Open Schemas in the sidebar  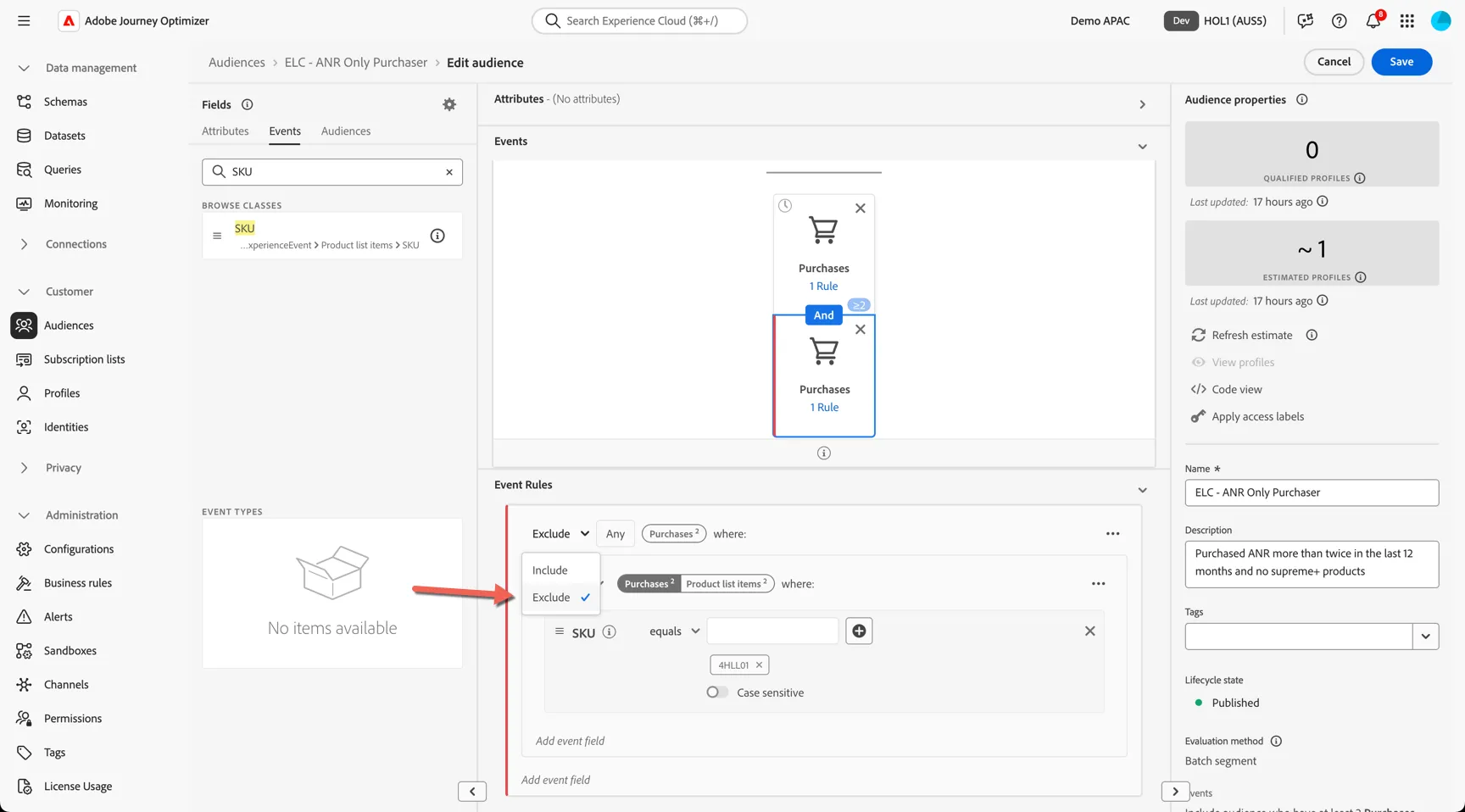pos(65,102)
